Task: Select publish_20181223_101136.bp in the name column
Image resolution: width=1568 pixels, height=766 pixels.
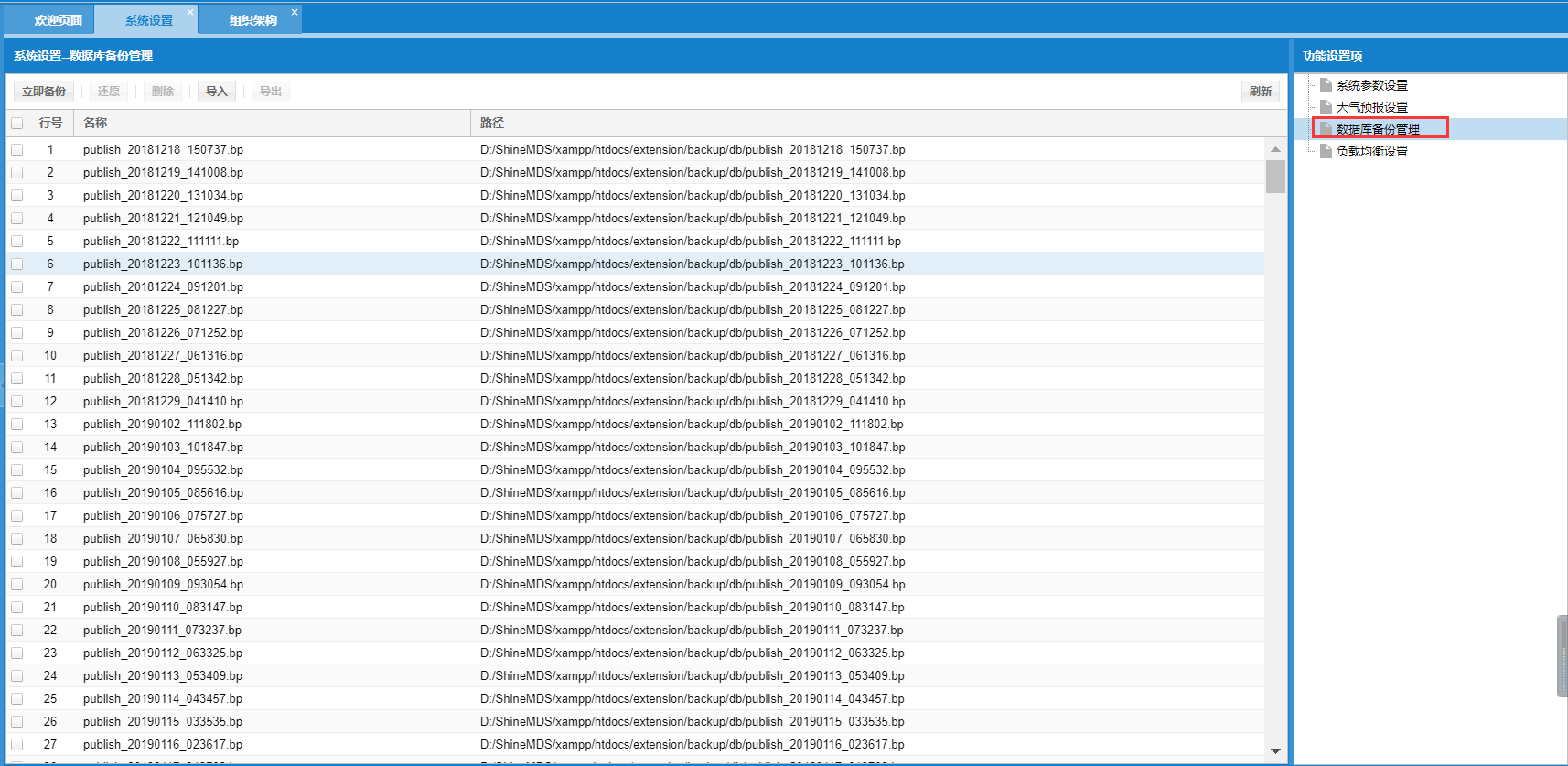Action: (163, 264)
